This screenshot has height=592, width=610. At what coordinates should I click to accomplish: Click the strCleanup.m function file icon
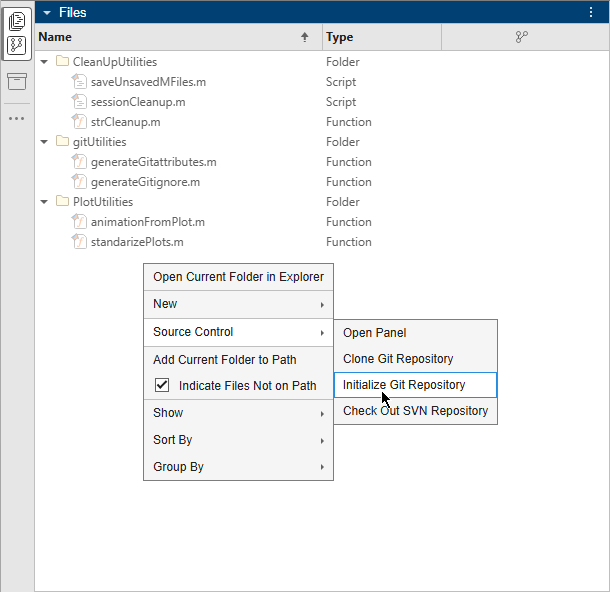tap(79, 121)
